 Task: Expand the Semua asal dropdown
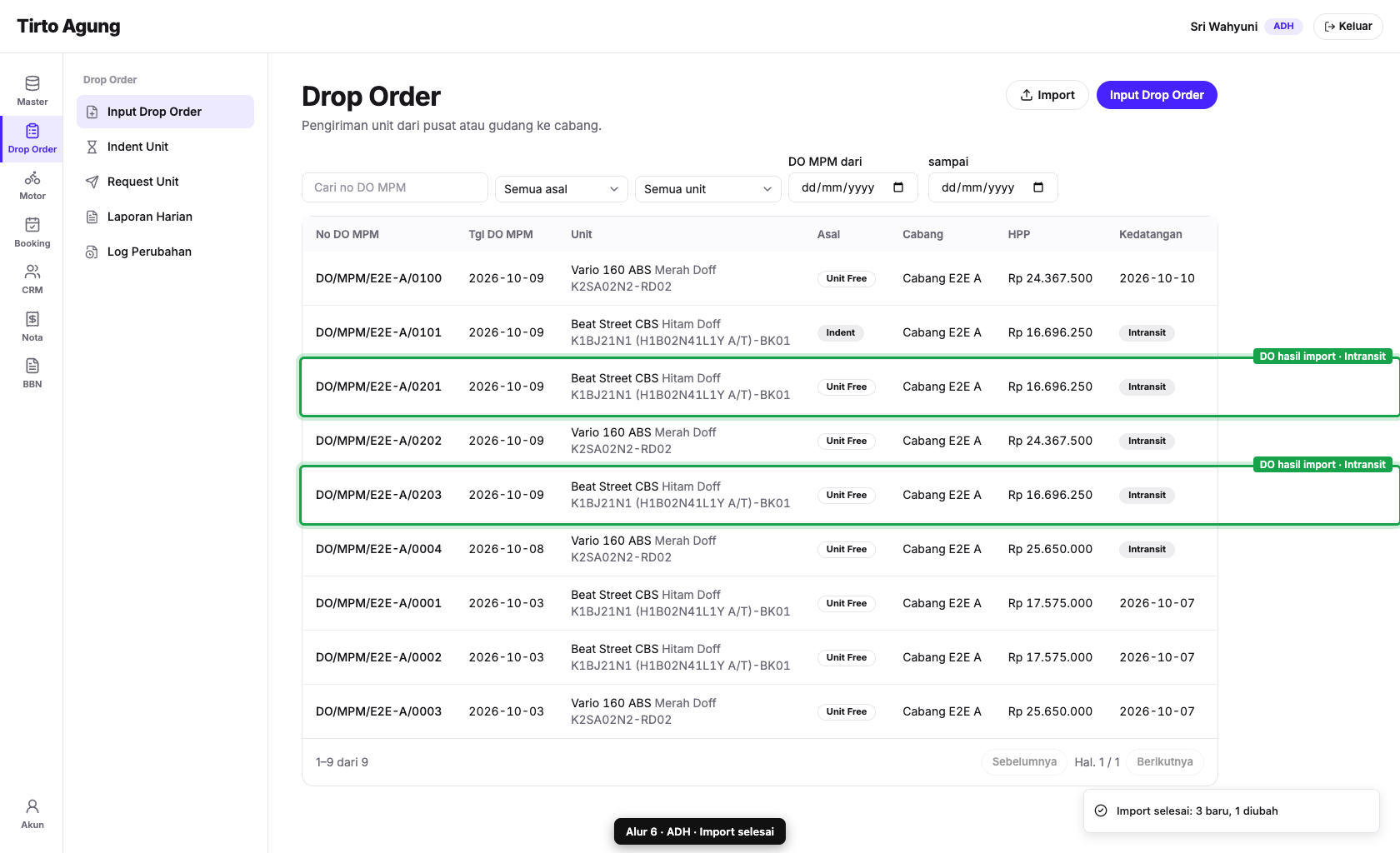tap(562, 189)
